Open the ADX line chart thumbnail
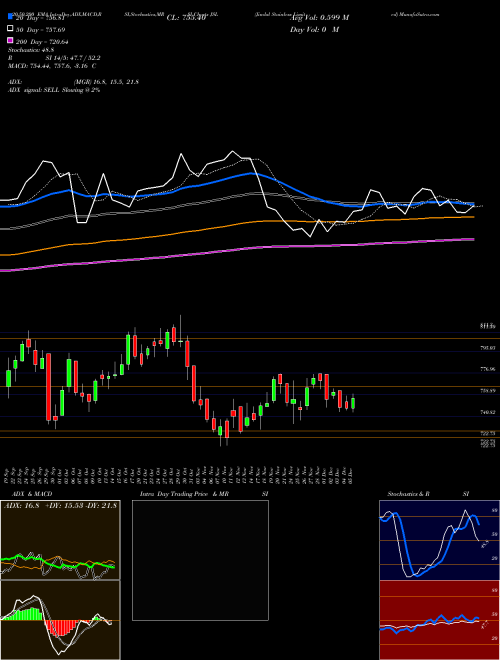Image resolution: width=500 pixels, height=660 pixels. pos(60,540)
